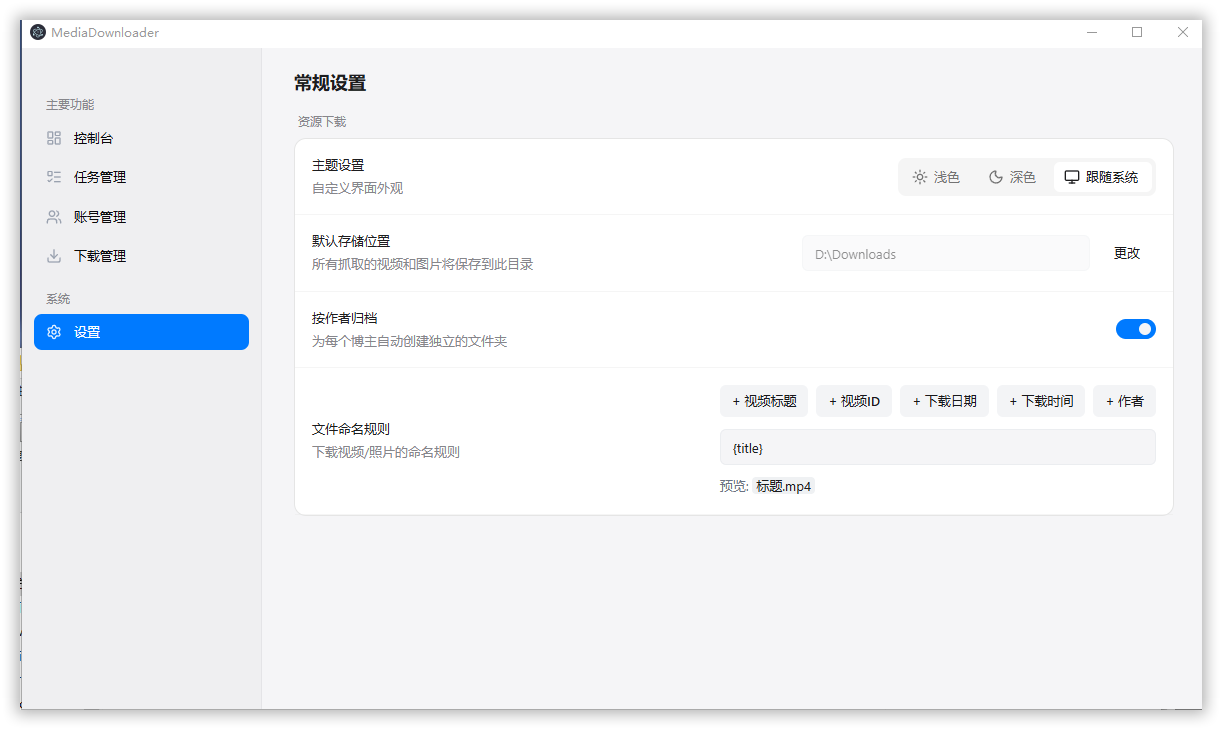Click the {title} naming rule text field

click(x=937, y=448)
